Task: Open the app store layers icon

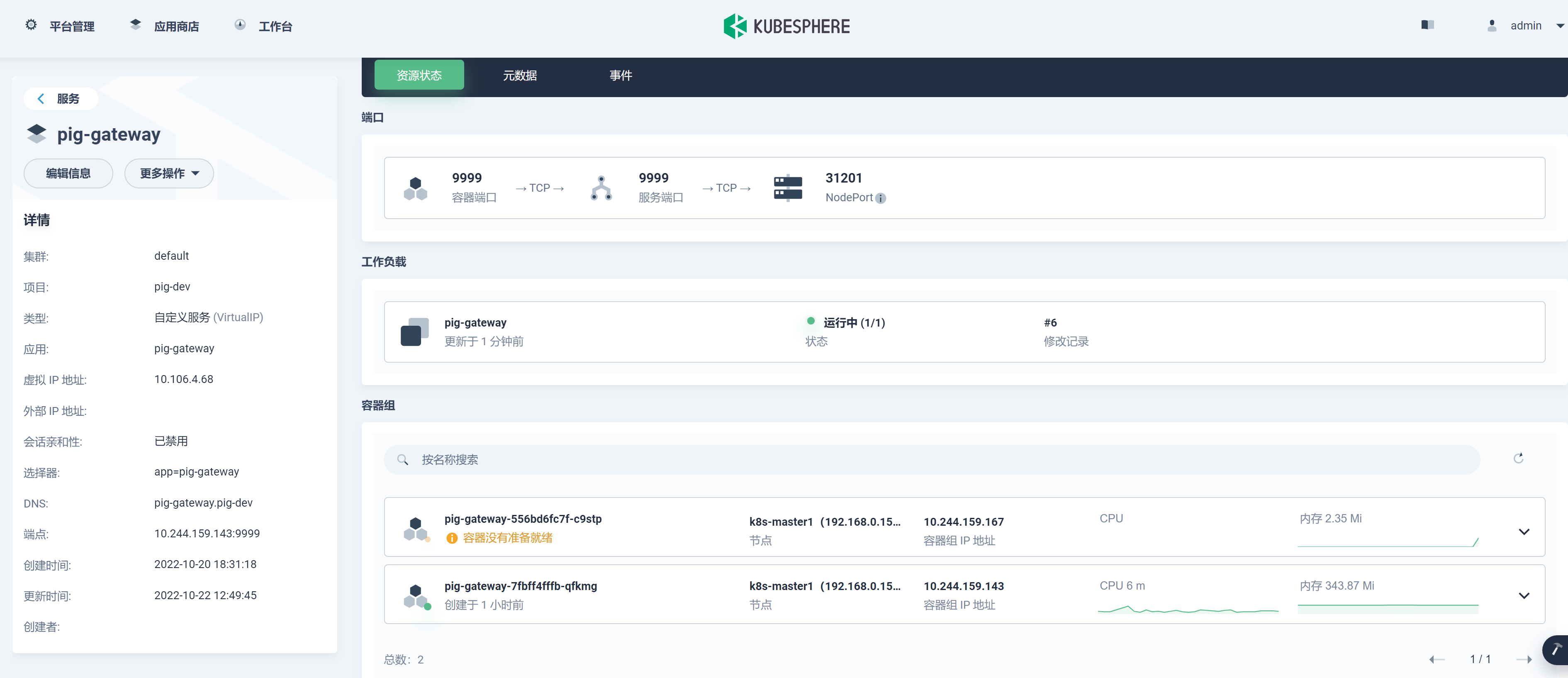Action: click(x=135, y=25)
